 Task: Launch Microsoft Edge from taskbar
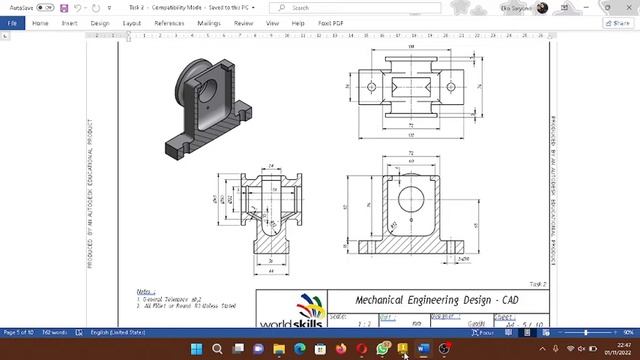[x=300, y=349]
